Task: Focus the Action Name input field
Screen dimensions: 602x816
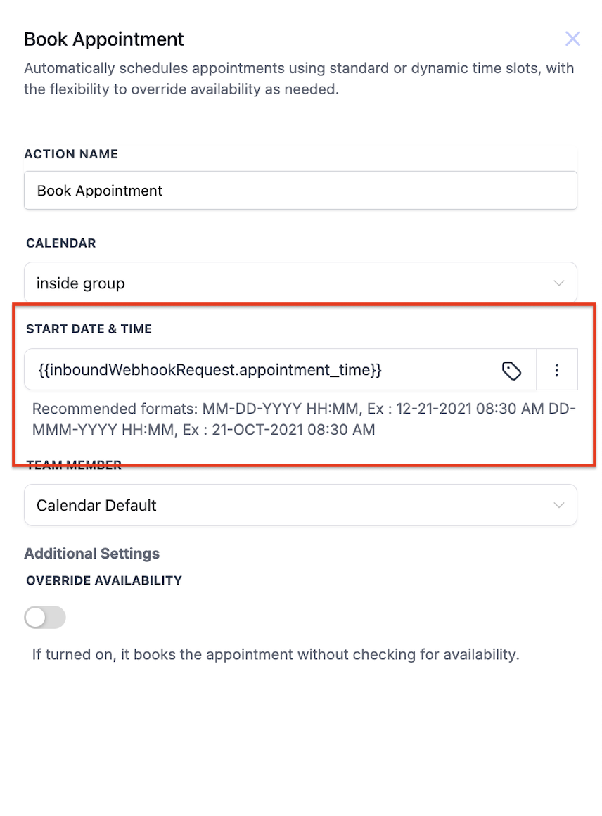Action: 301,190
